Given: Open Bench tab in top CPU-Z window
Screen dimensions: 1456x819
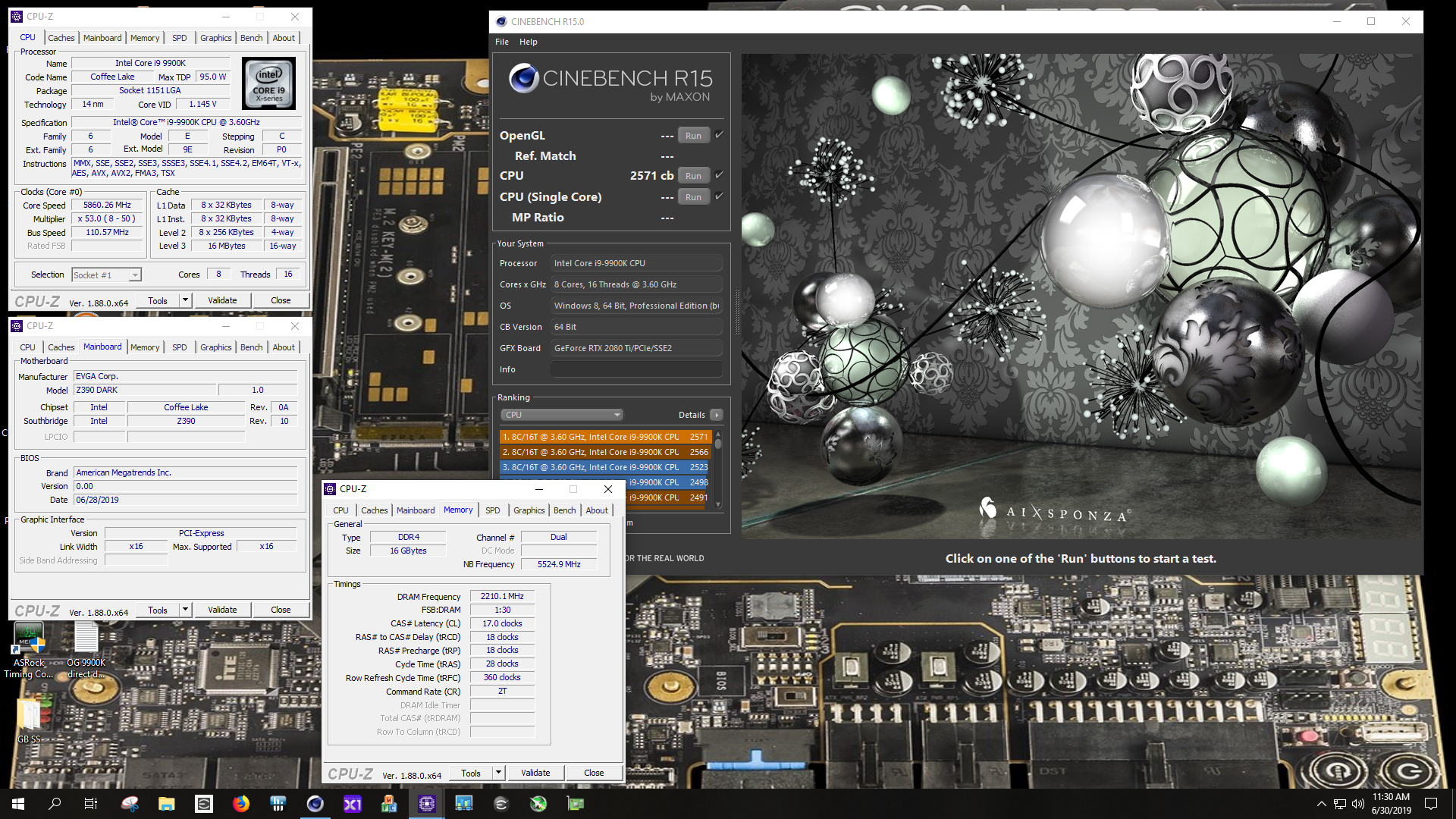Looking at the screenshot, I should tap(252, 38).
